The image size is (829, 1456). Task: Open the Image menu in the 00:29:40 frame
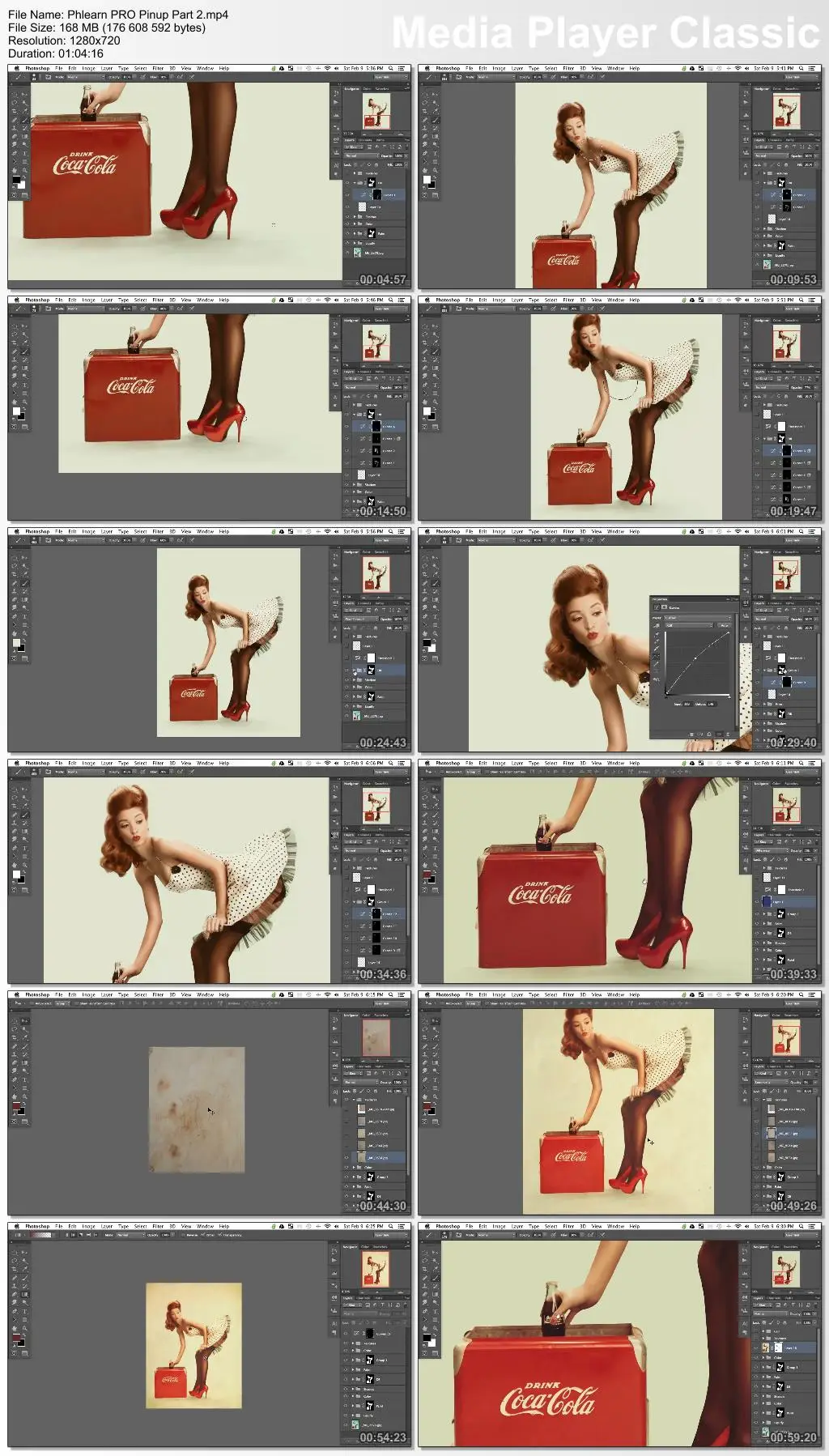500,531
